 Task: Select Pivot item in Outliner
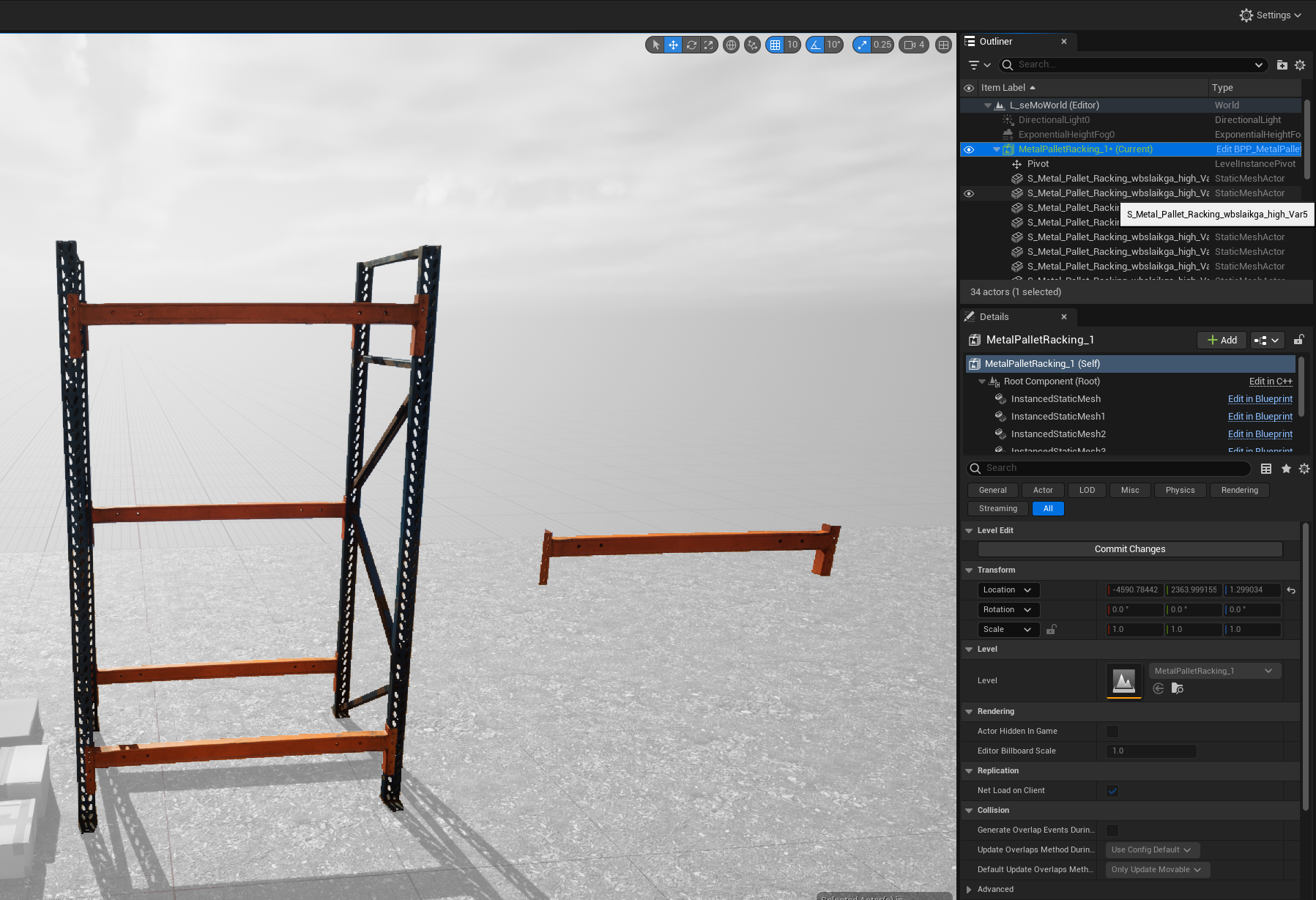tap(1038, 164)
